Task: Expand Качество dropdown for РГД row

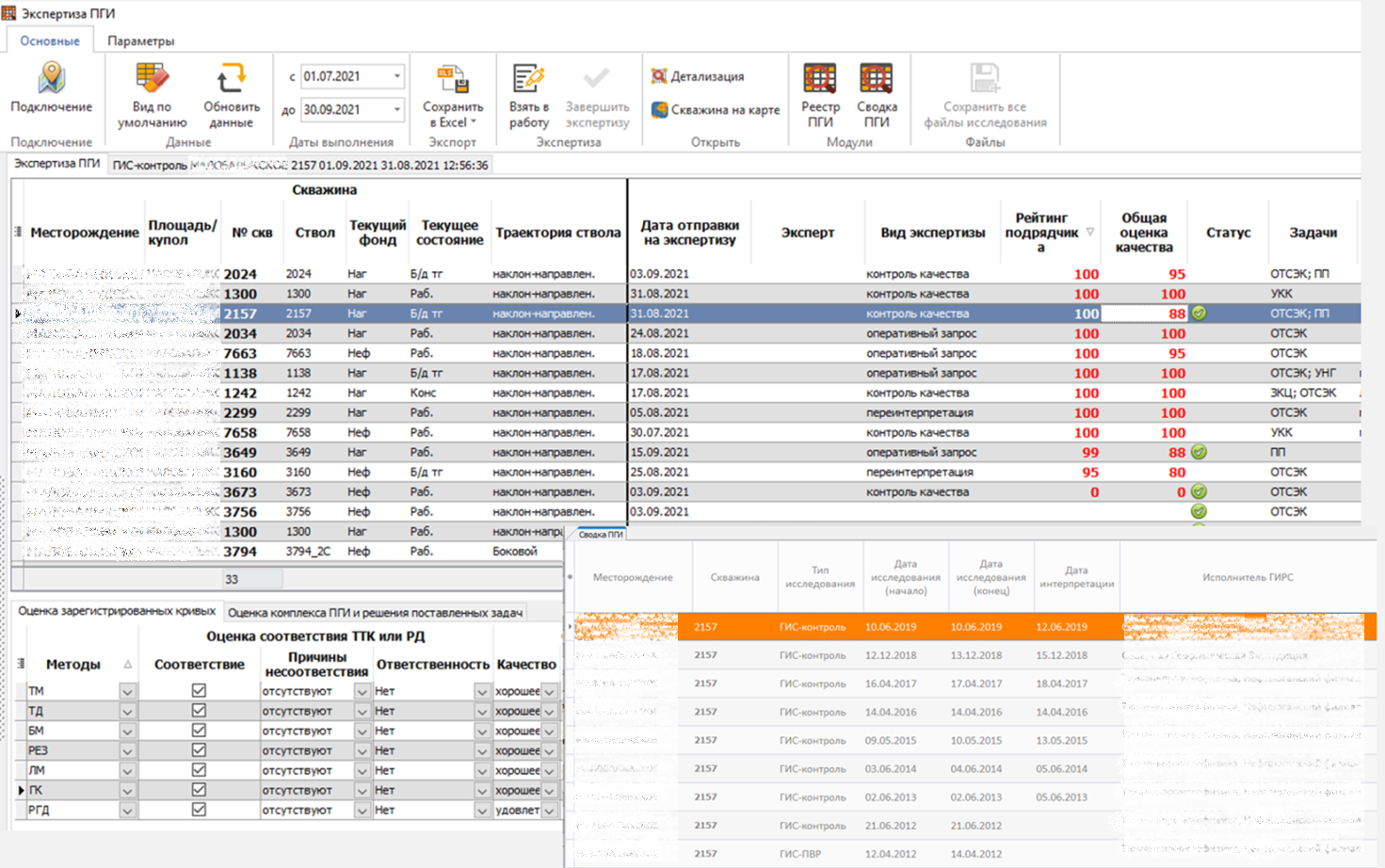Action: tap(549, 811)
